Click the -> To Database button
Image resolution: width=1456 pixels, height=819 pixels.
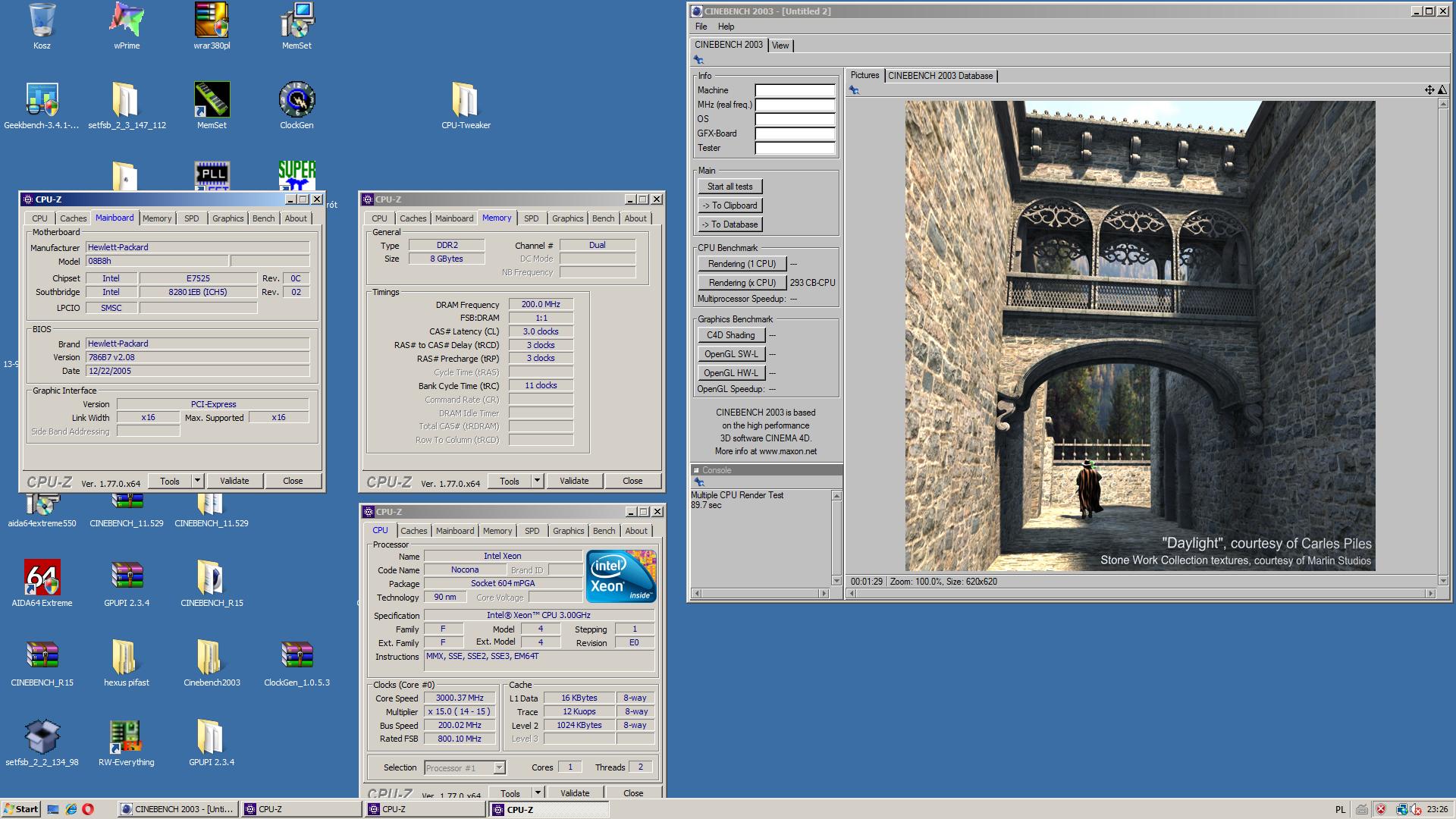coord(730,224)
